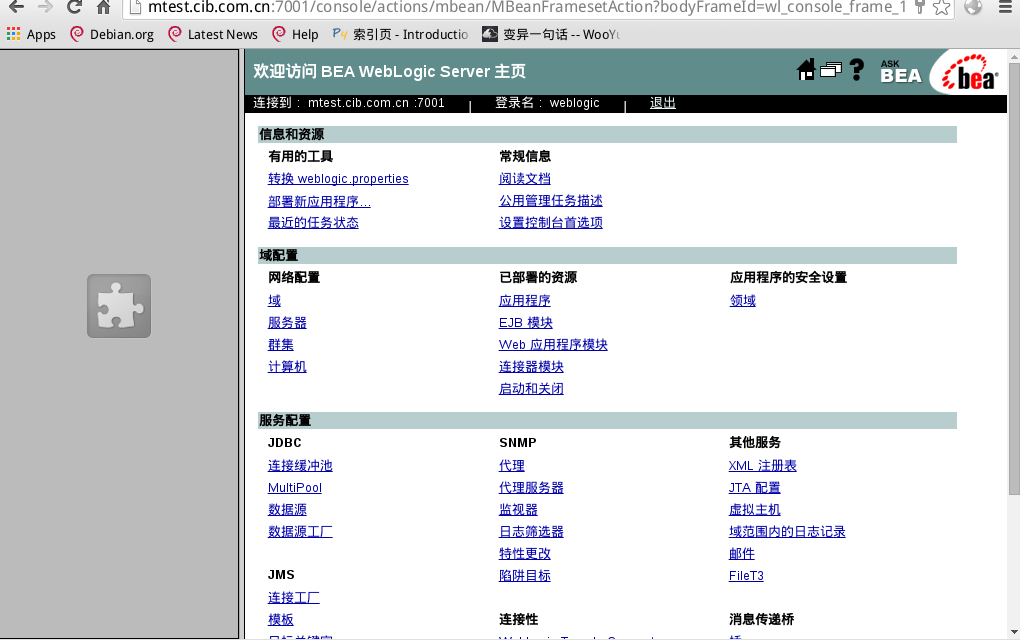This screenshot has width=1020, height=640.
Task: Click the missing plugin puzzle icon
Action: [x=119, y=306]
